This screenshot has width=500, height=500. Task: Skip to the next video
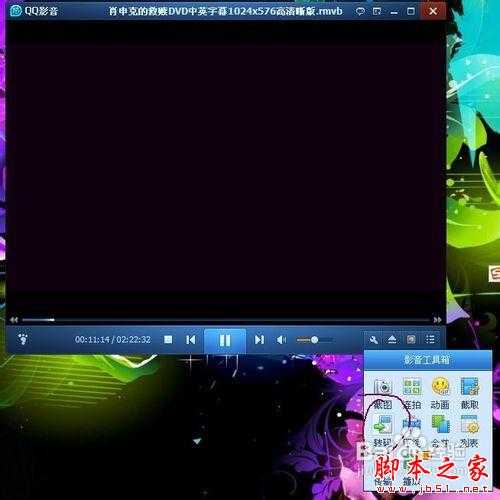tap(259, 340)
